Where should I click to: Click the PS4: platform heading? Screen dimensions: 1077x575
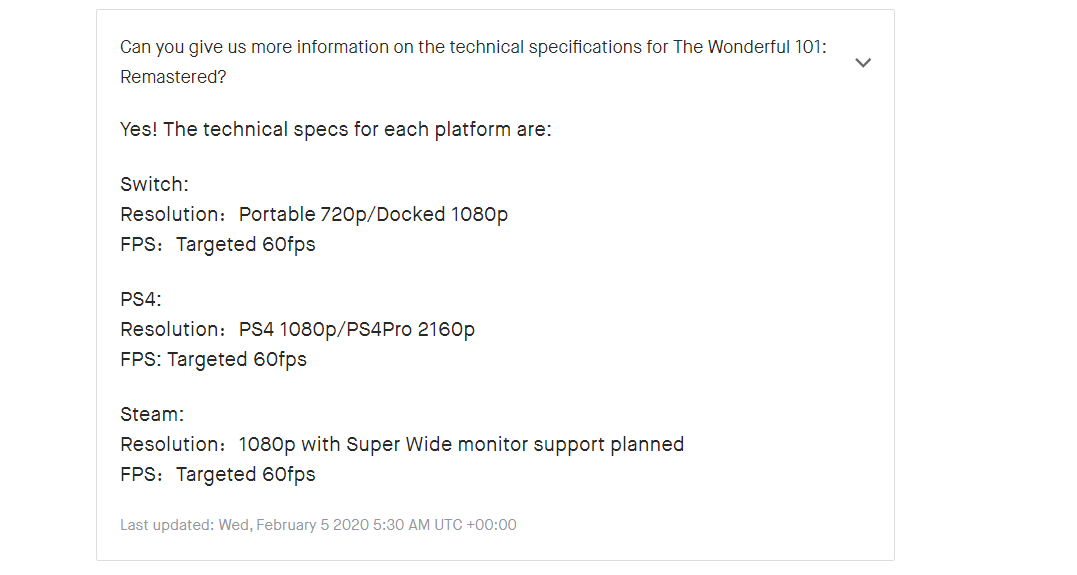(141, 300)
